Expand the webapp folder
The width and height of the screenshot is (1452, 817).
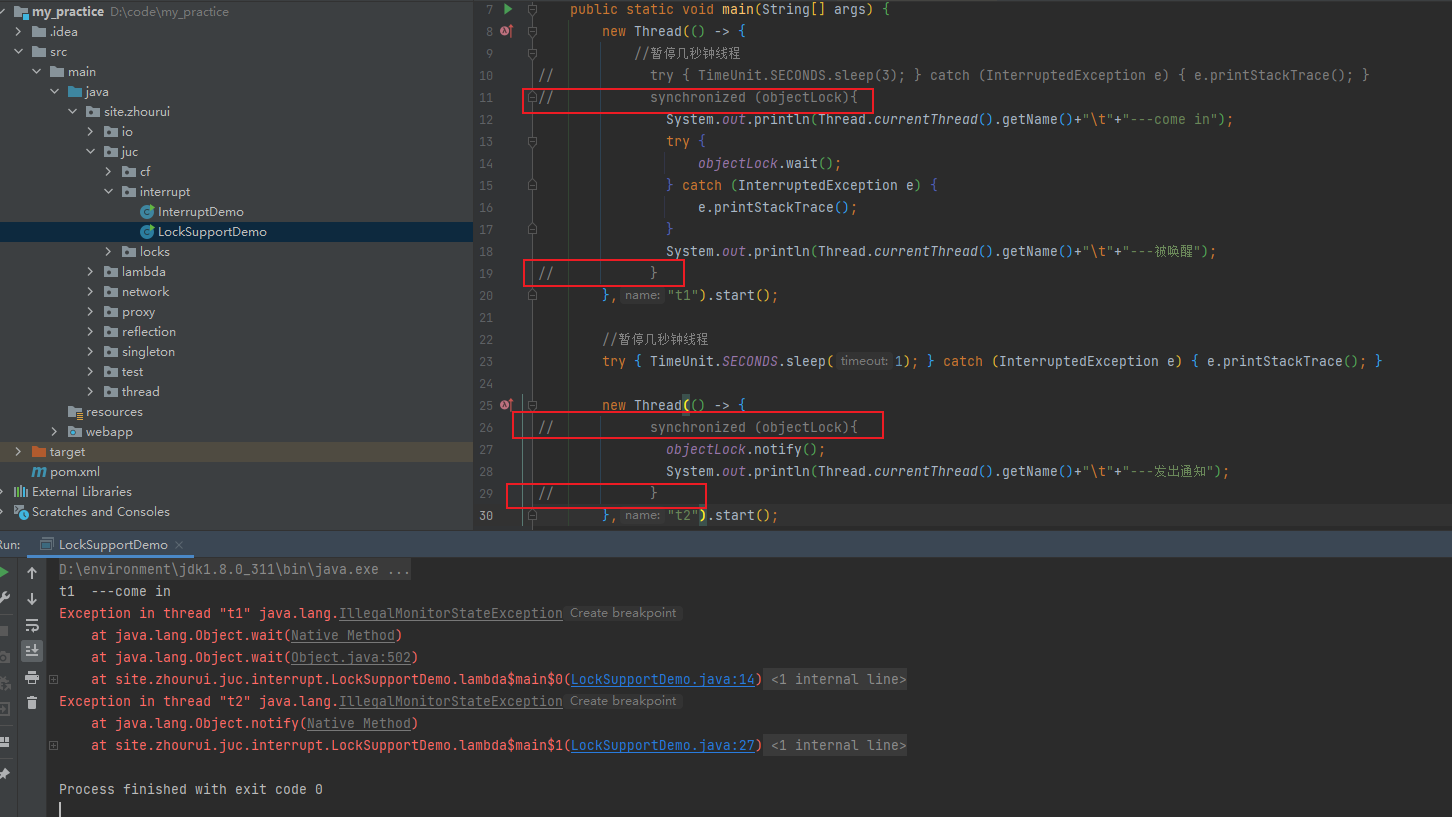55,432
